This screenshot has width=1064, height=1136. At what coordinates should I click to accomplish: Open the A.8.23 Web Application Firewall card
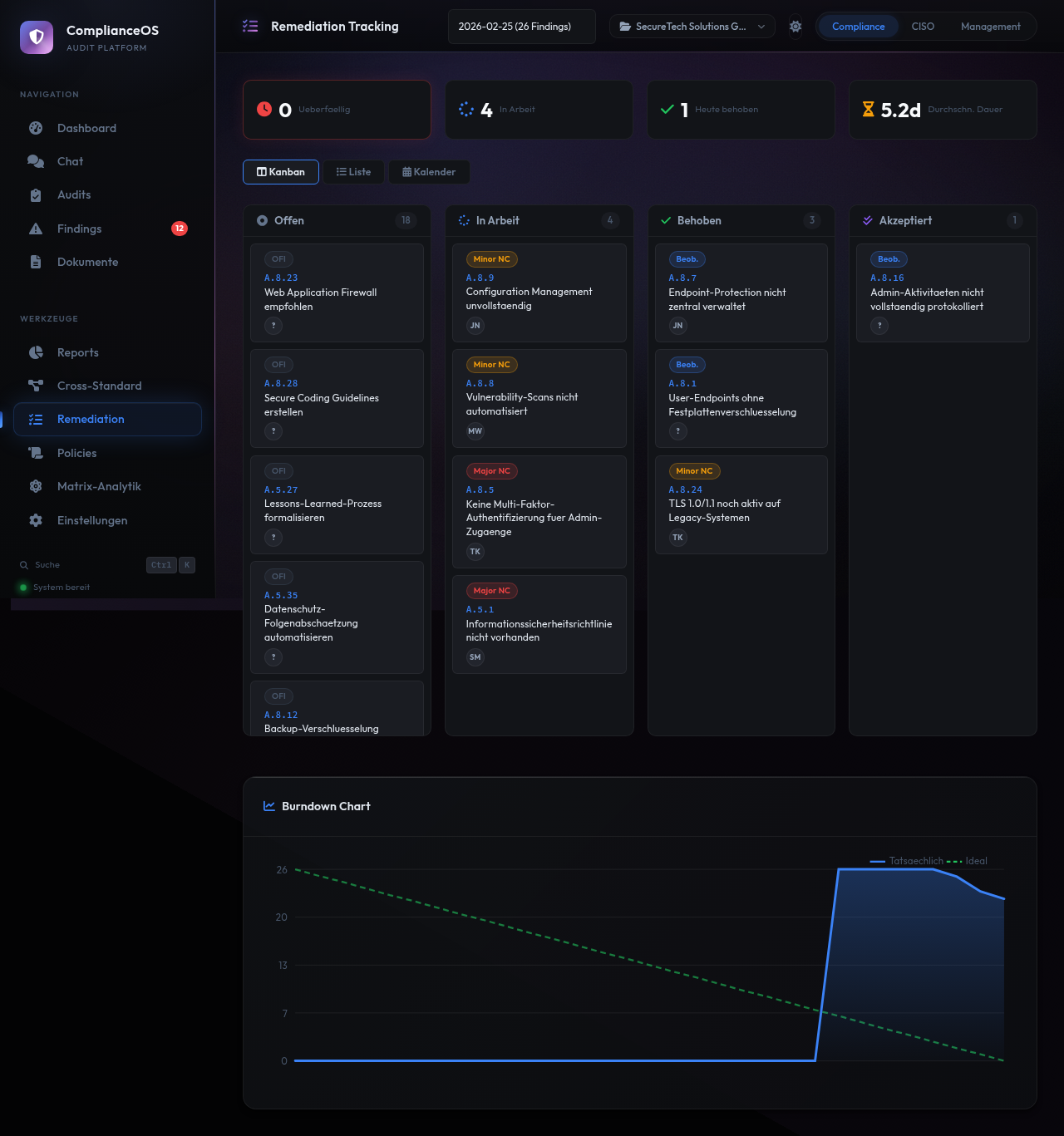click(337, 293)
